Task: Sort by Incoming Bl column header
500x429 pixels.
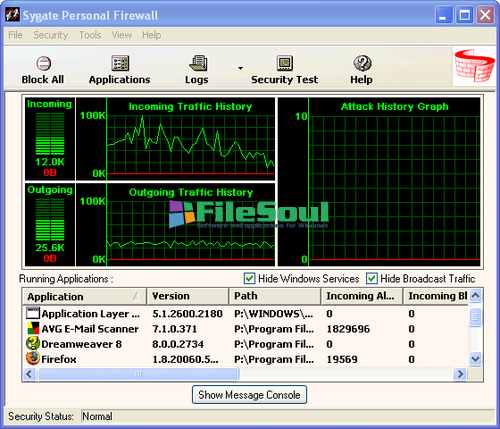Action: [436, 296]
